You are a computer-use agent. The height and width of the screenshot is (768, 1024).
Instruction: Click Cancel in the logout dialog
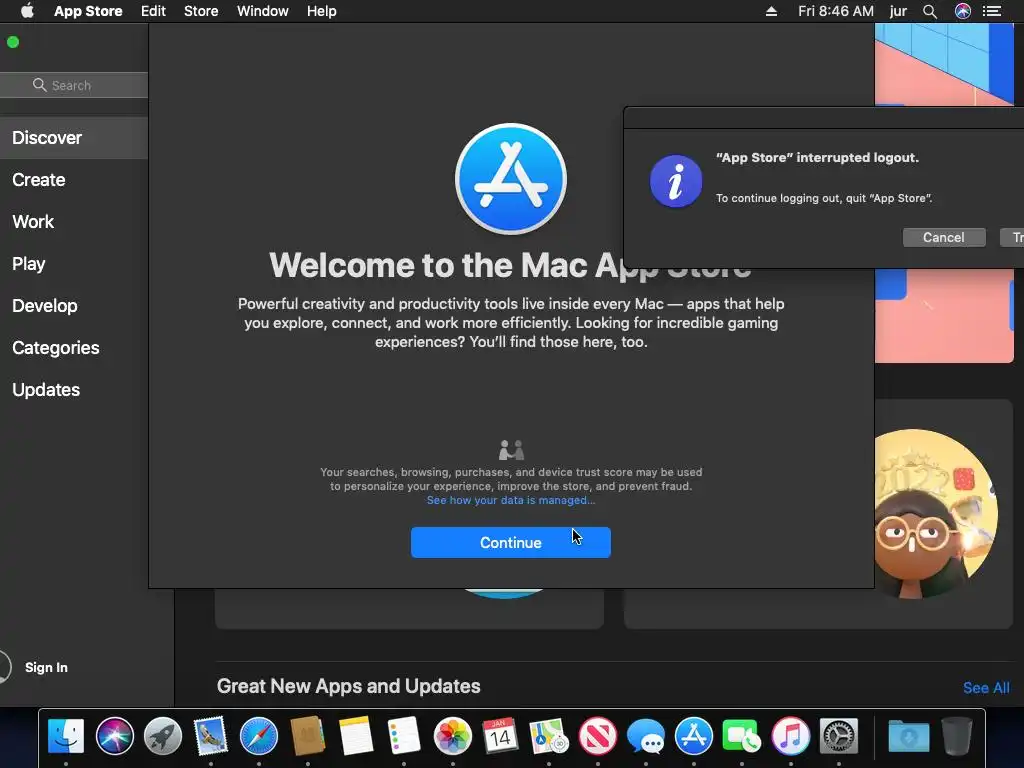944,238
